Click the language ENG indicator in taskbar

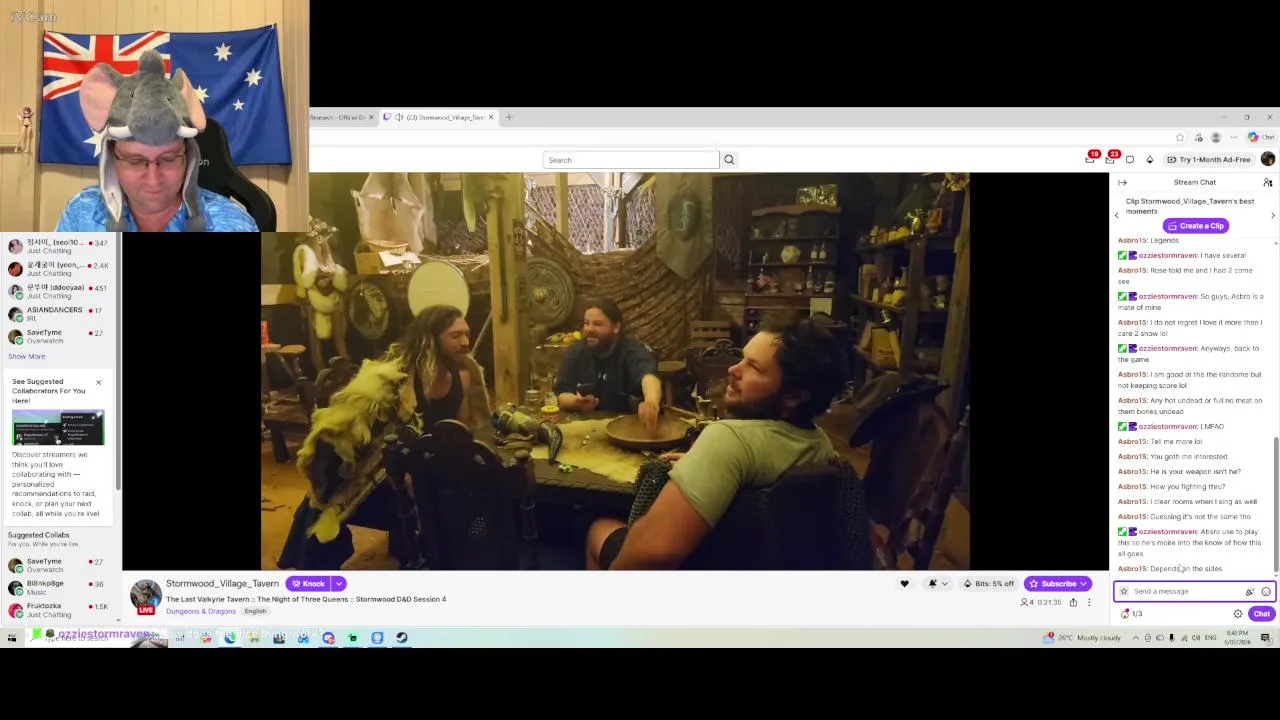(1210, 637)
